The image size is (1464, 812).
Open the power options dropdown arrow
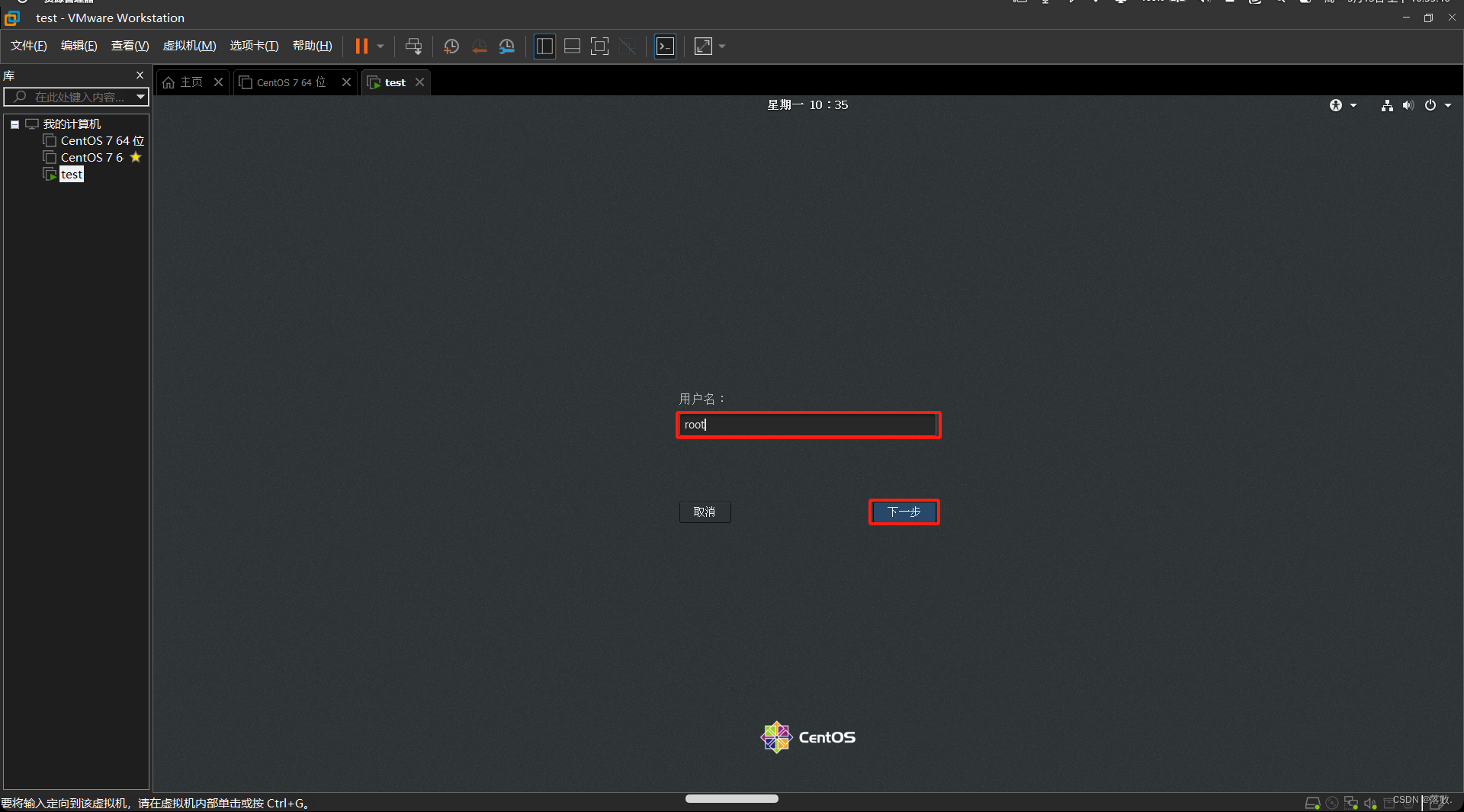380,47
